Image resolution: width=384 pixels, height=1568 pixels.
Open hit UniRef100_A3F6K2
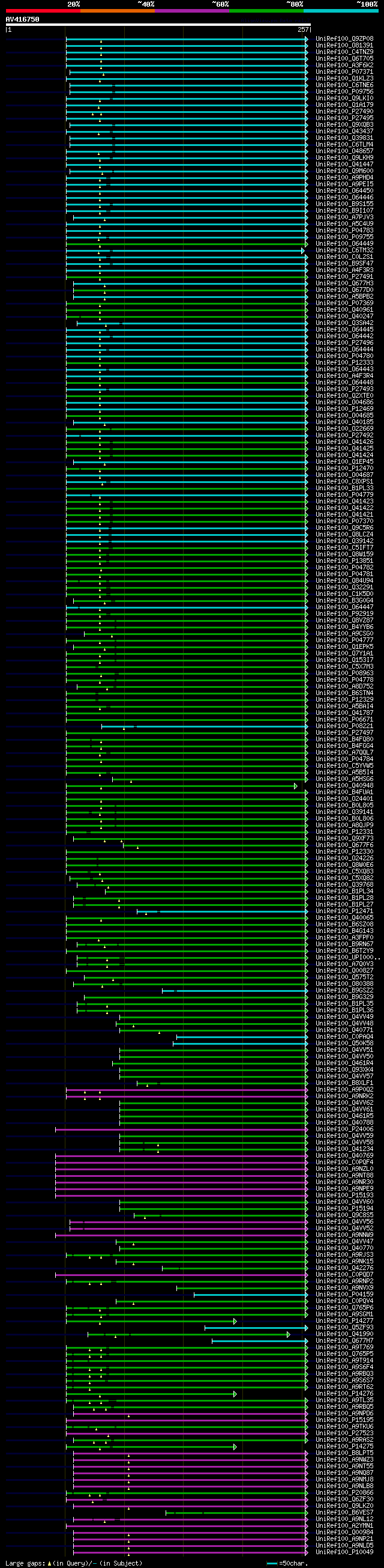(x=344, y=65)
